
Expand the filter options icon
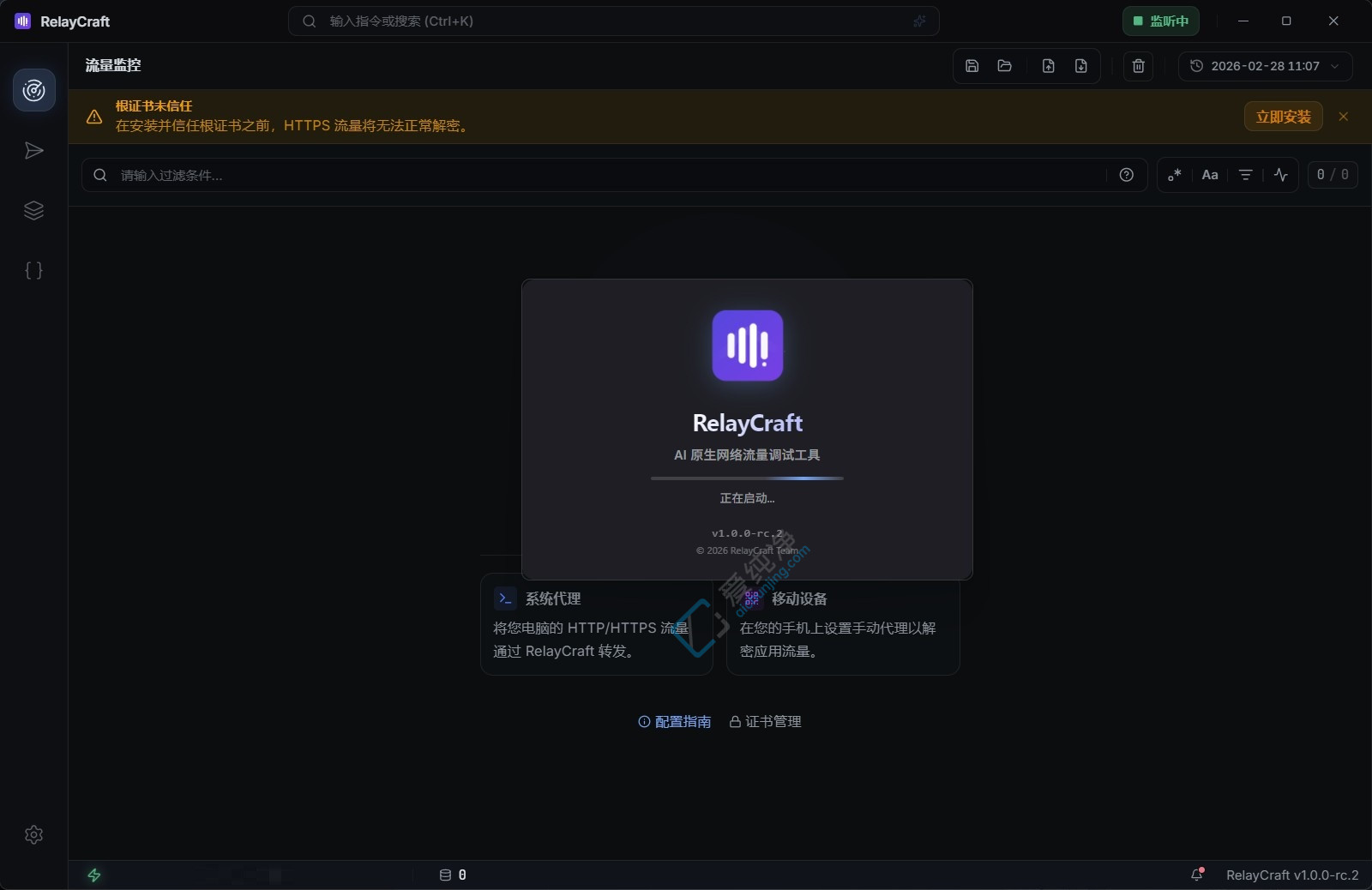pos(1246,175)
